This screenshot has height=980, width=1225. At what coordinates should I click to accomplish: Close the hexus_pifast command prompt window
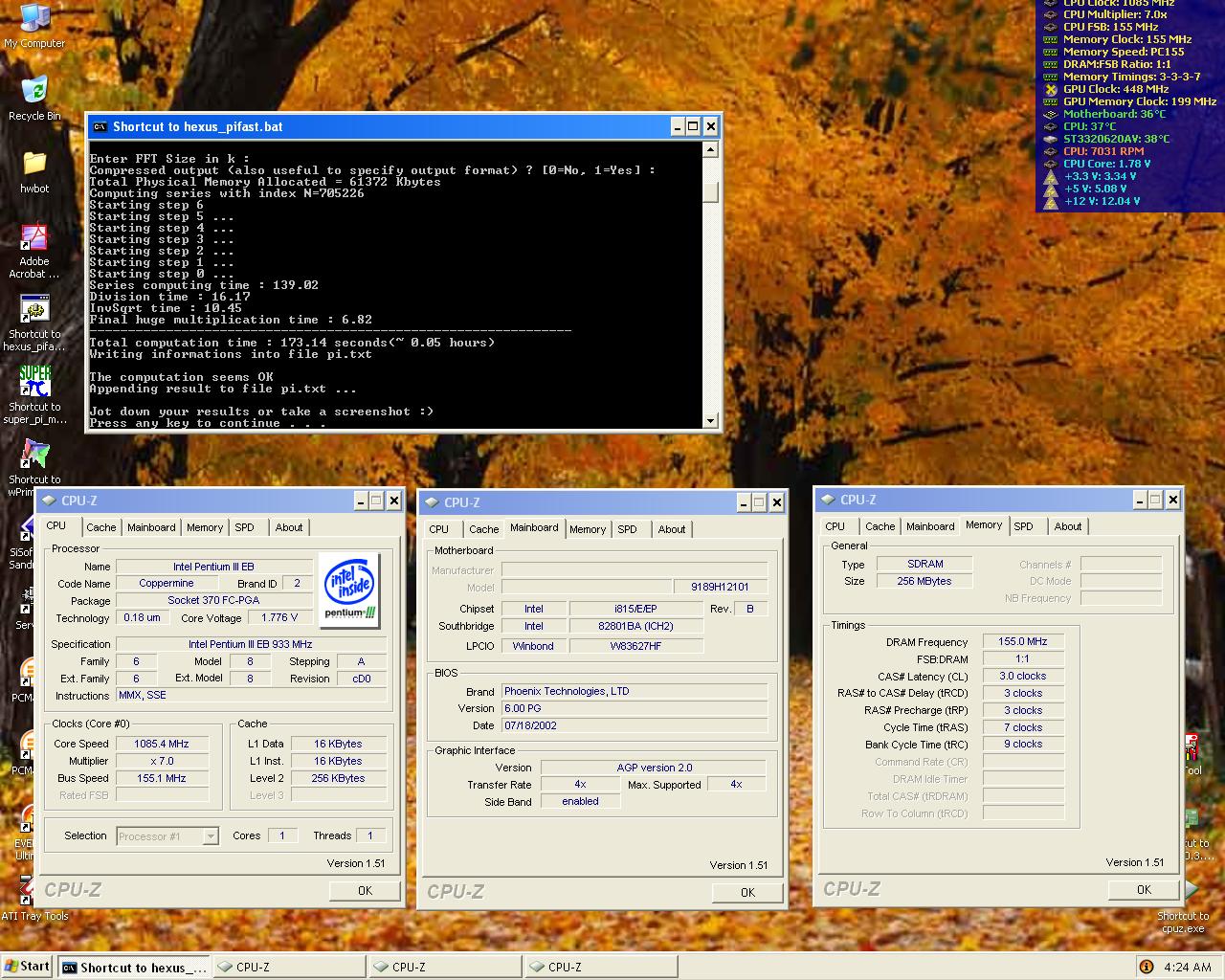coord(711,126)
